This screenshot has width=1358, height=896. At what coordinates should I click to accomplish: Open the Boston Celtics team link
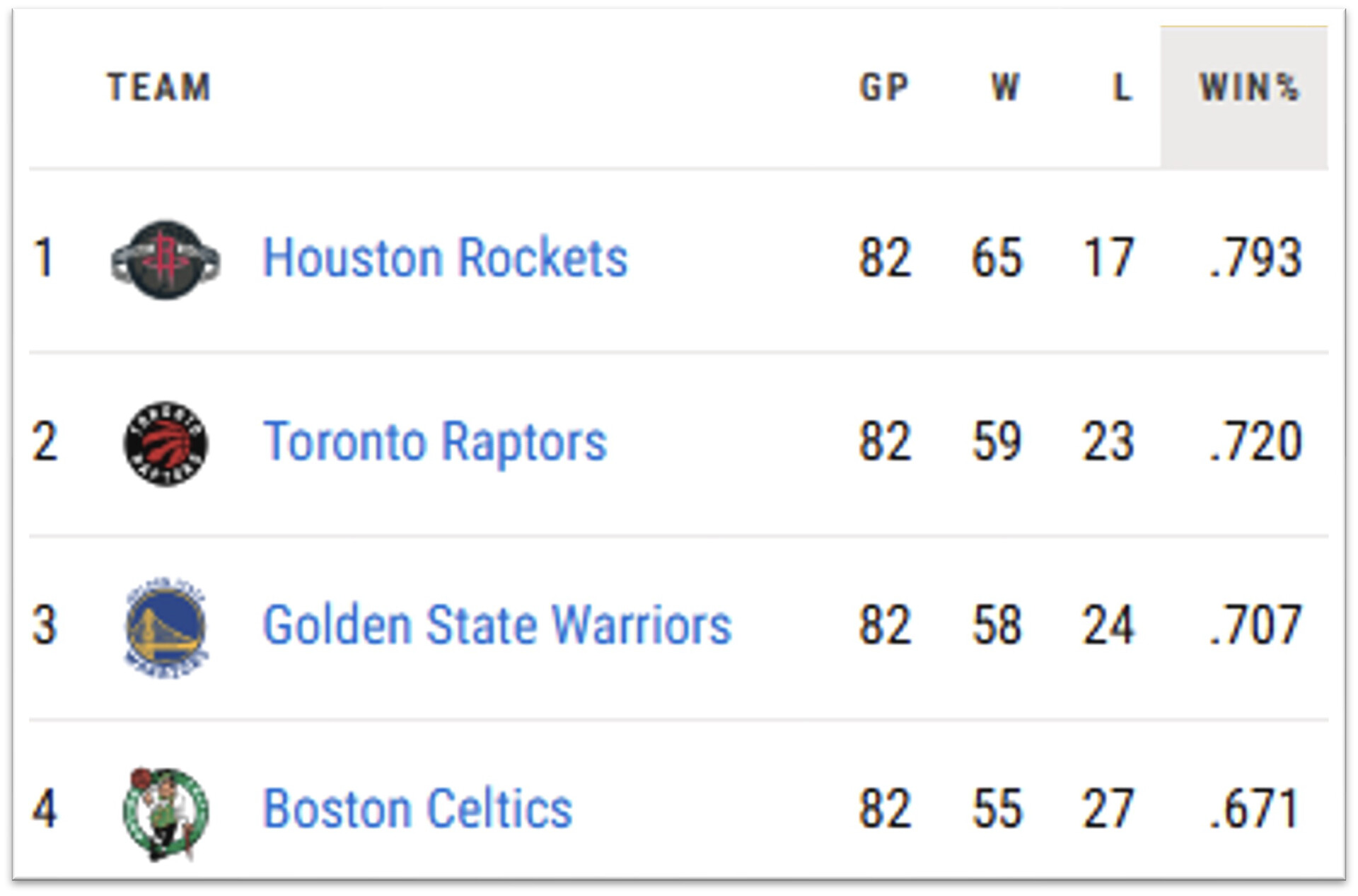point(417,810)
